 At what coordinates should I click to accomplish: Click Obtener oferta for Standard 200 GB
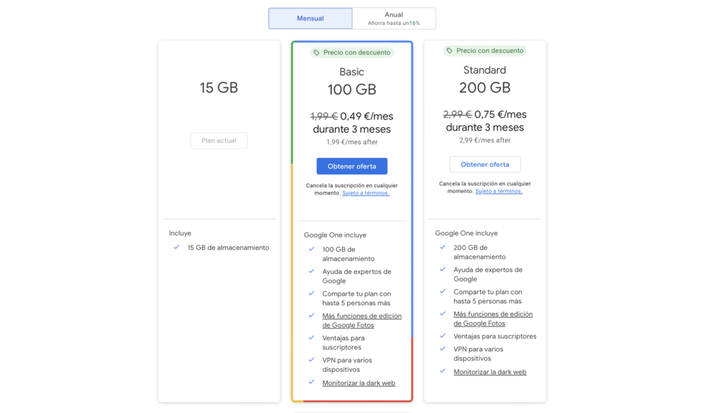(x=485, y=165)
